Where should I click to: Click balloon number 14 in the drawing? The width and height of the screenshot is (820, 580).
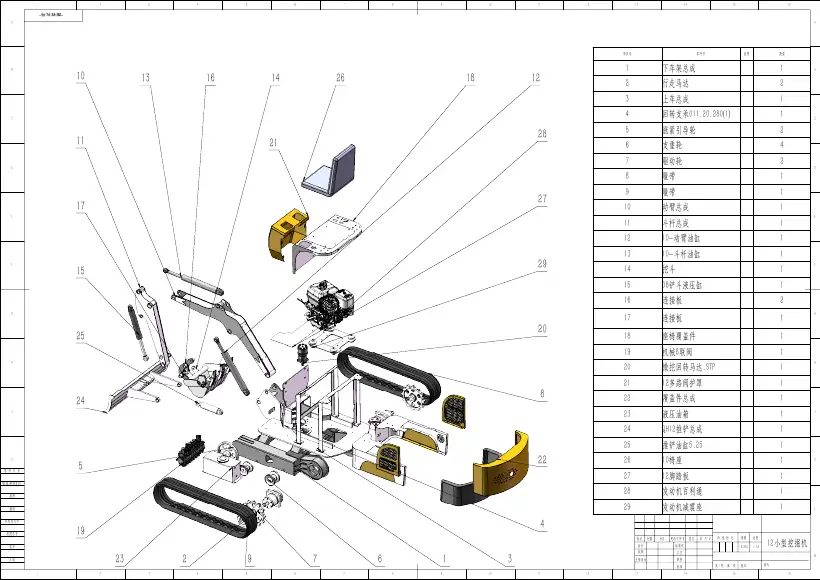(276, 78)
